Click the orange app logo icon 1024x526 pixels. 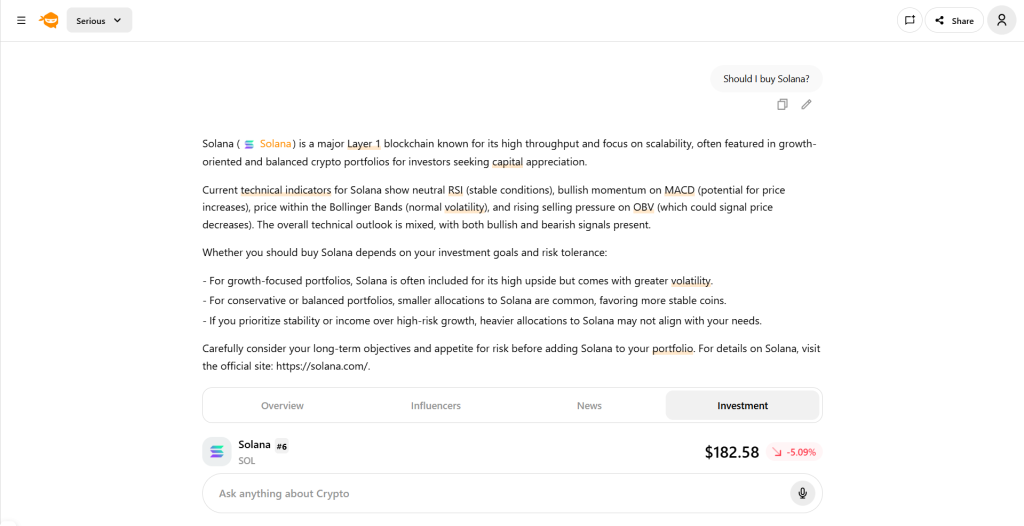click(x=49, y=20)
